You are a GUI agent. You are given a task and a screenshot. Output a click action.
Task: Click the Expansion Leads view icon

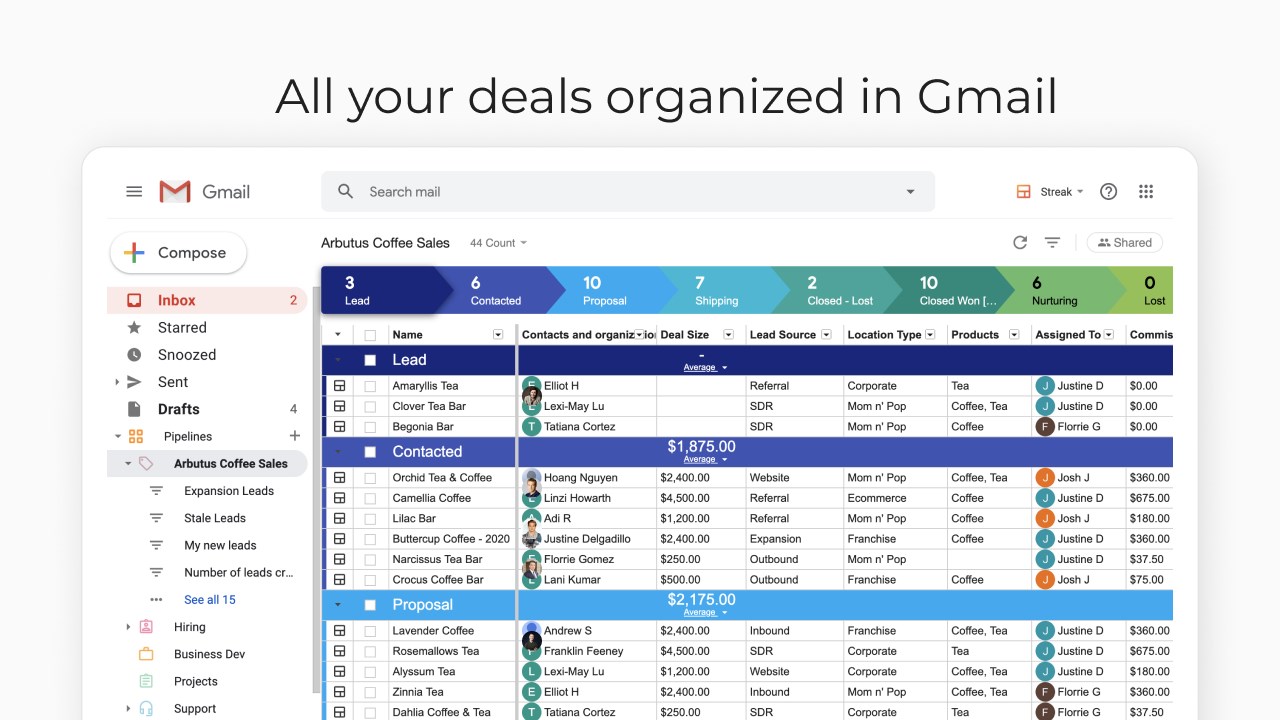[156, 491]
